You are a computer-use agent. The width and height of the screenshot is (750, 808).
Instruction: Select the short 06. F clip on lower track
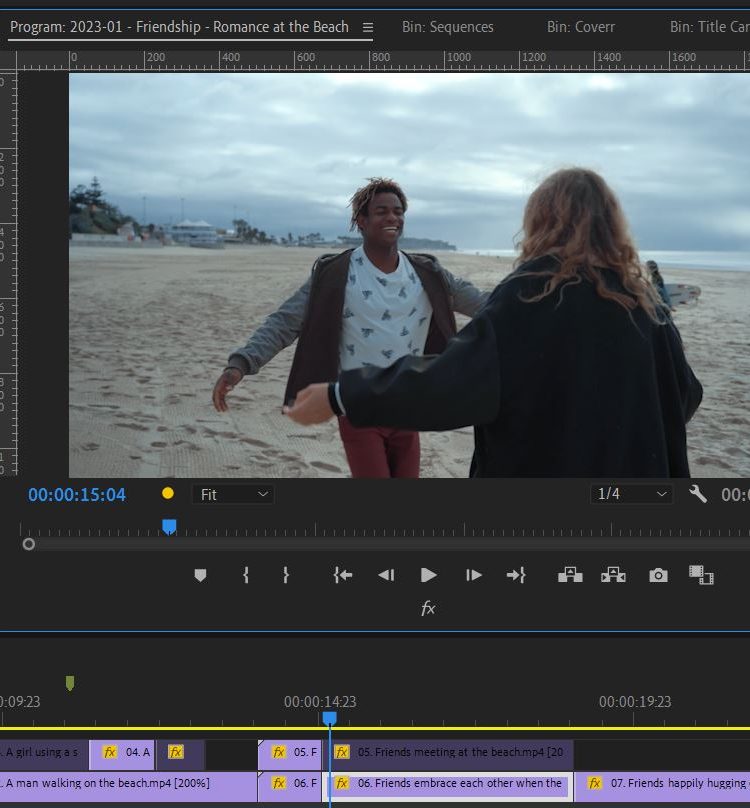pyautogui.click(x=289, y=786)
